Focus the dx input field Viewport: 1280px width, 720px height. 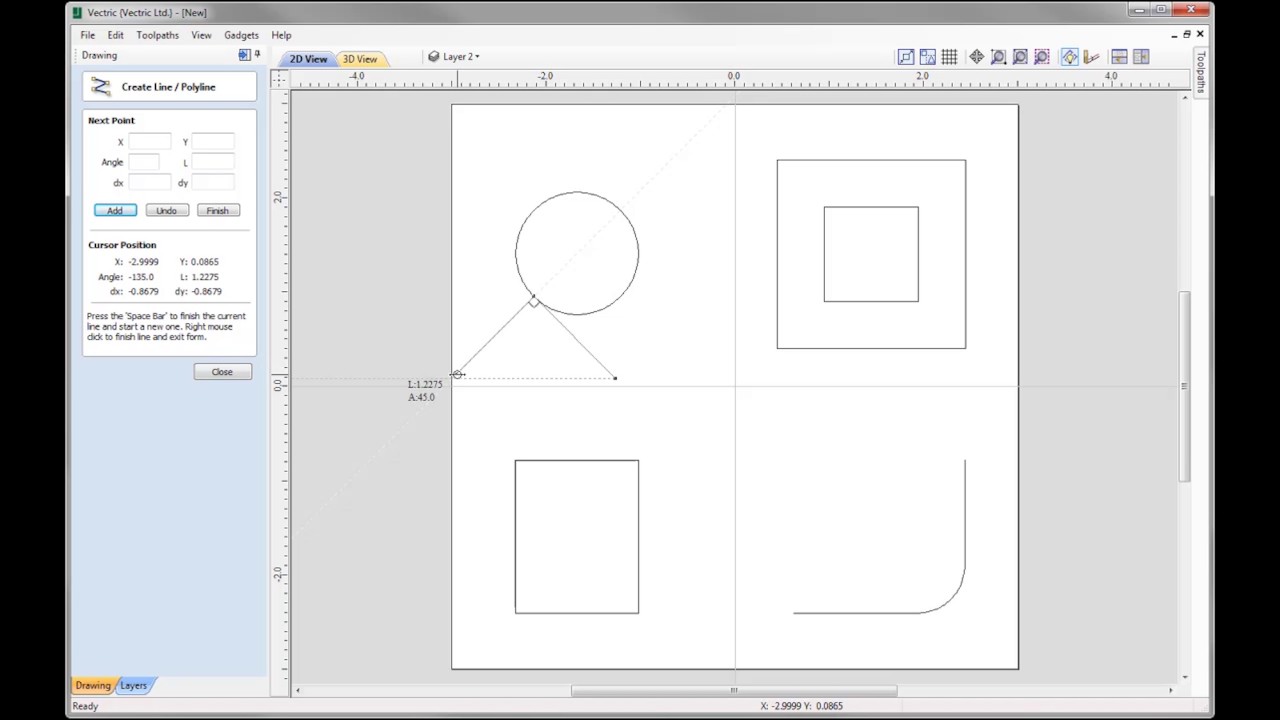150,182
